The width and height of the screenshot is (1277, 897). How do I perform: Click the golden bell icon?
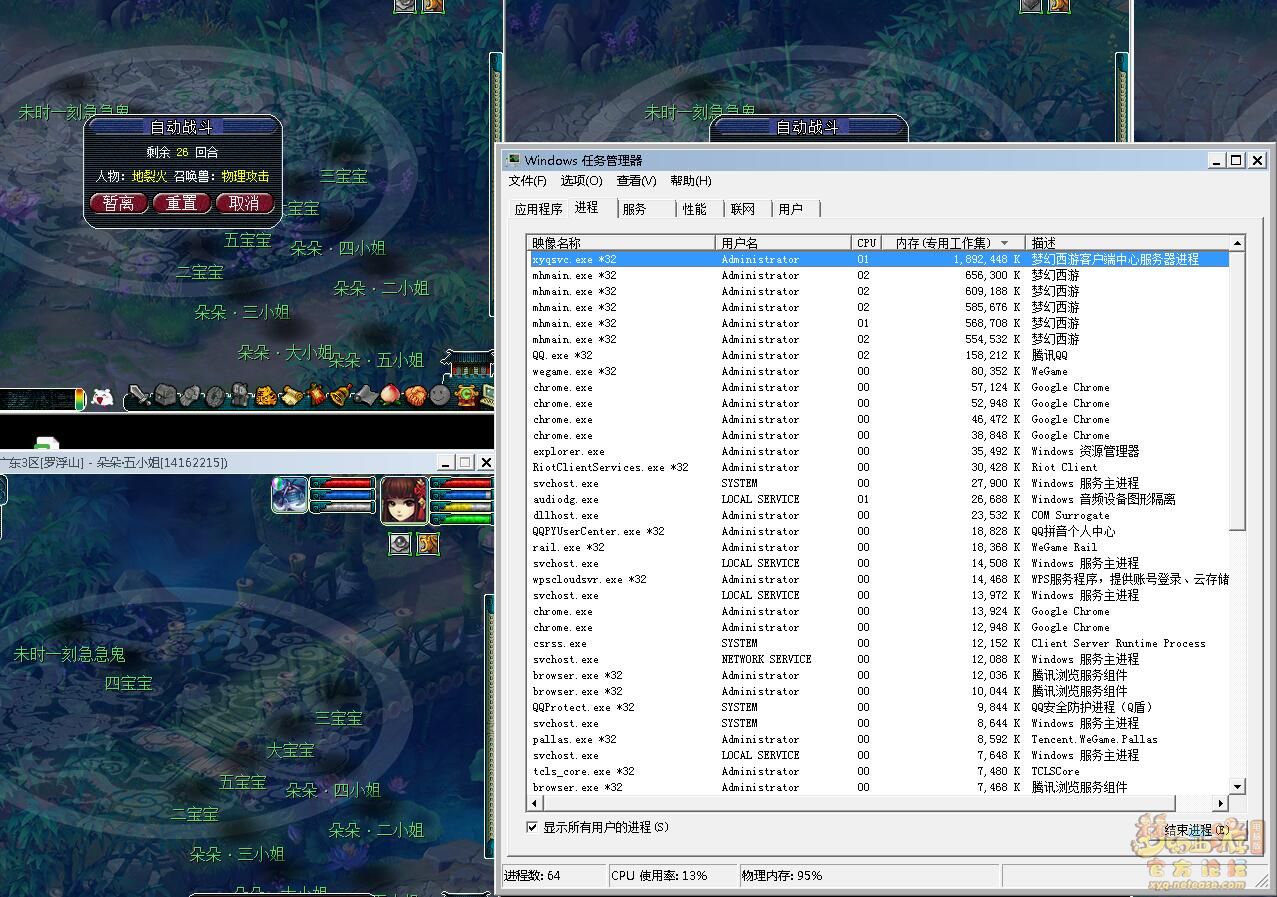click(x=341, y=395)
